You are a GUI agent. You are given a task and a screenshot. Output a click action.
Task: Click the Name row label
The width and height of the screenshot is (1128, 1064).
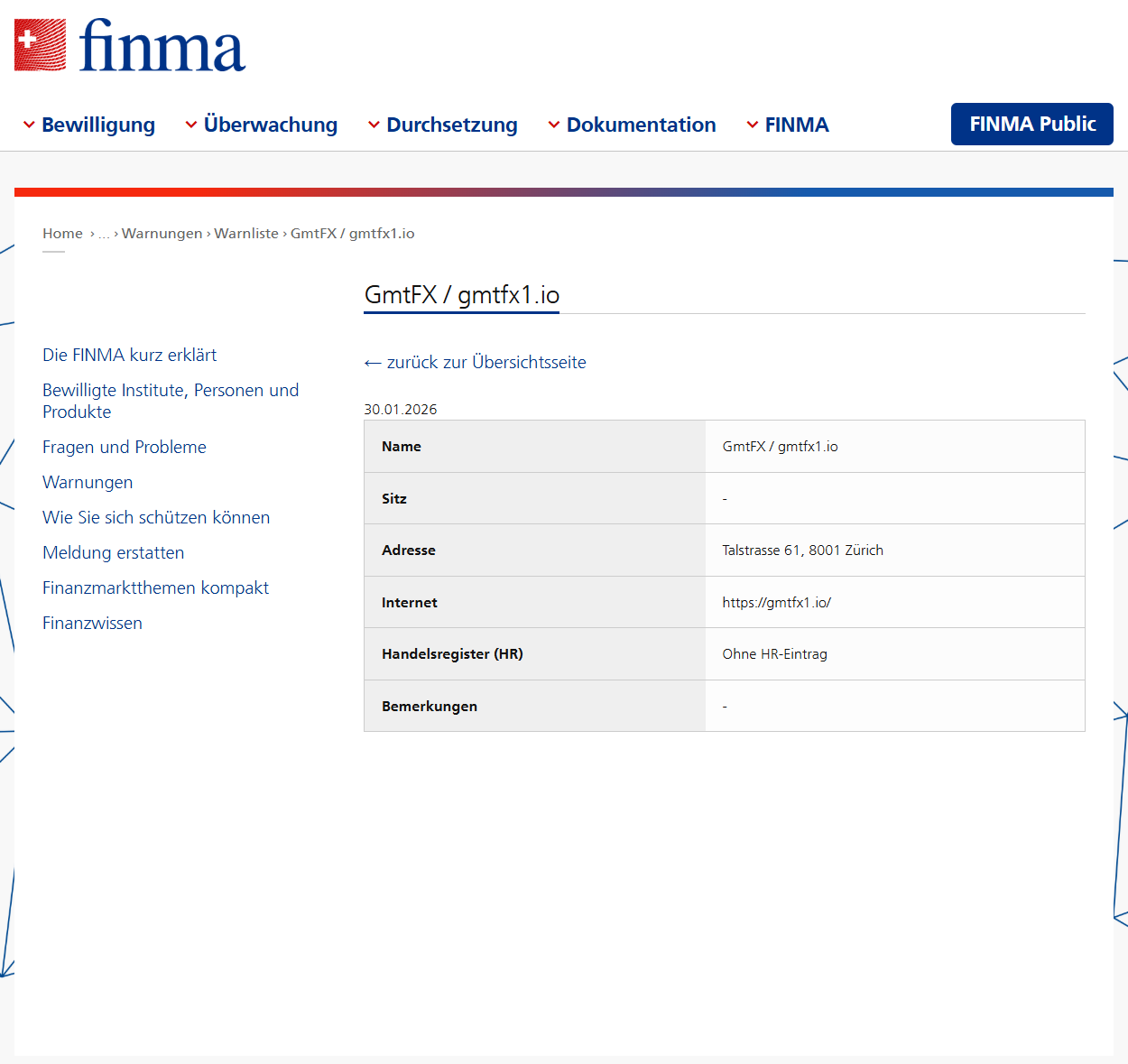point(402,446)
